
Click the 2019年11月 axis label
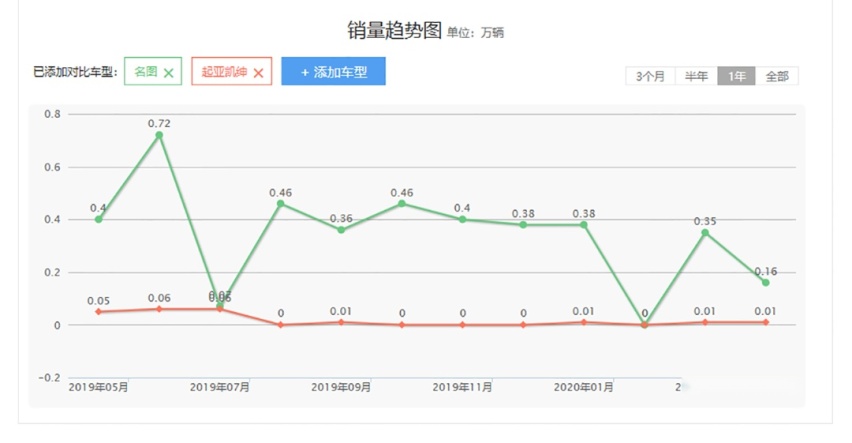click(x=462, y=387)
